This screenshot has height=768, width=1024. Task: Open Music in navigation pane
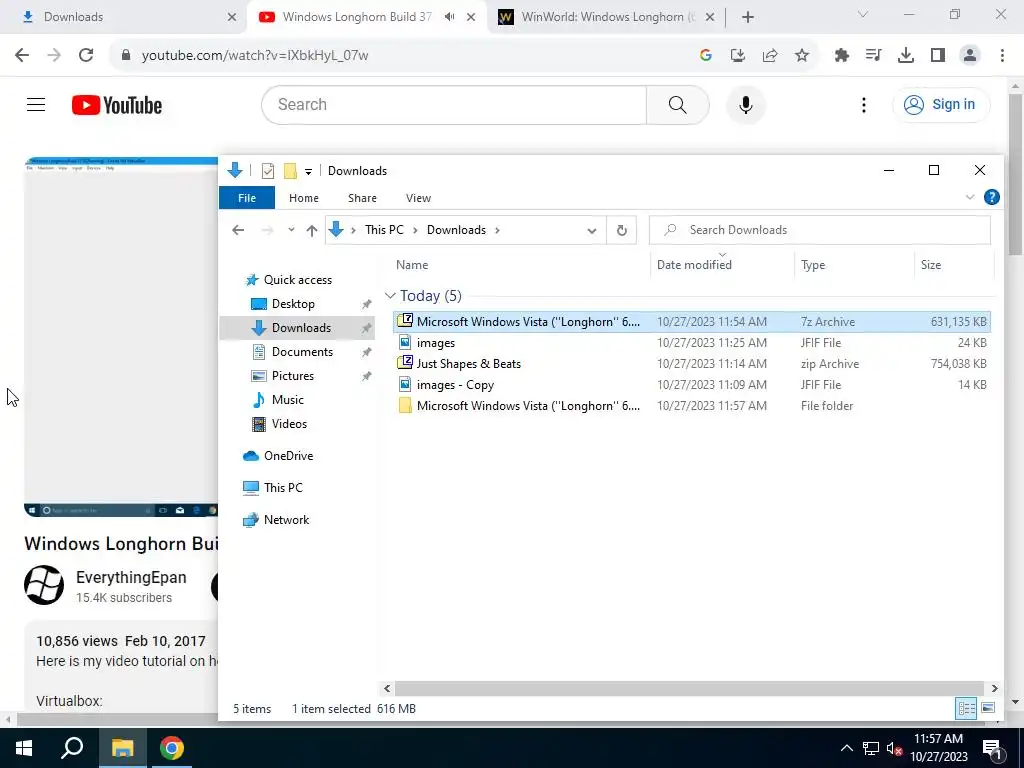coord(287,400)
